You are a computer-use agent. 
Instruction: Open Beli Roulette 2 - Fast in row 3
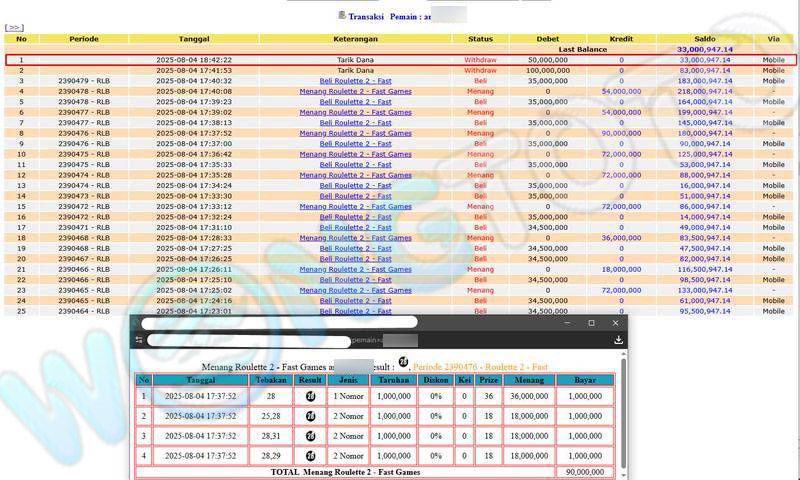tap(356, 81)
